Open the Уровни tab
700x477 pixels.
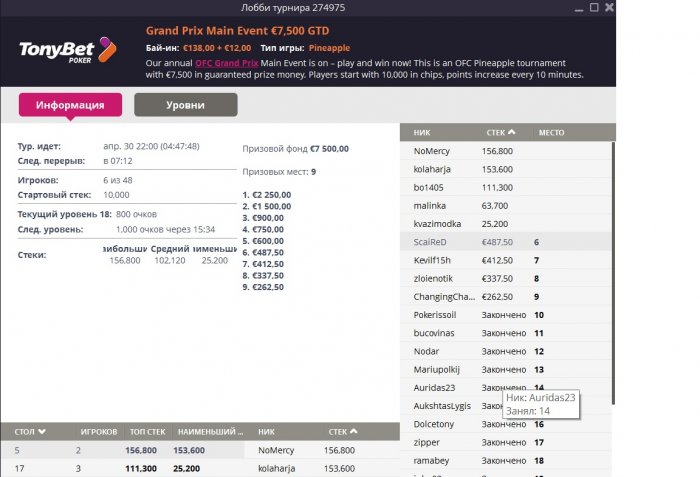click(x=185, y=105)
